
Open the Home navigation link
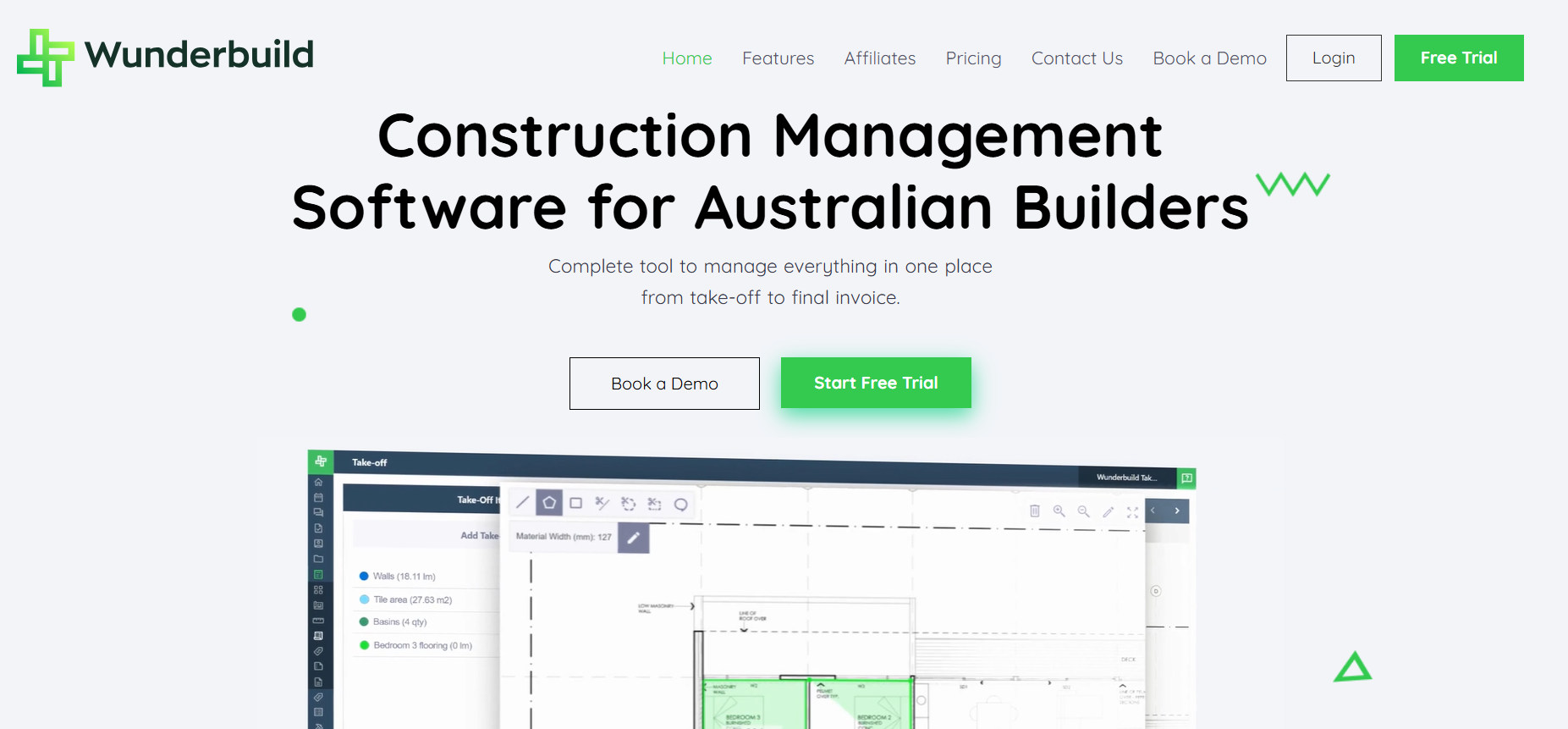[x=687, y=58]
